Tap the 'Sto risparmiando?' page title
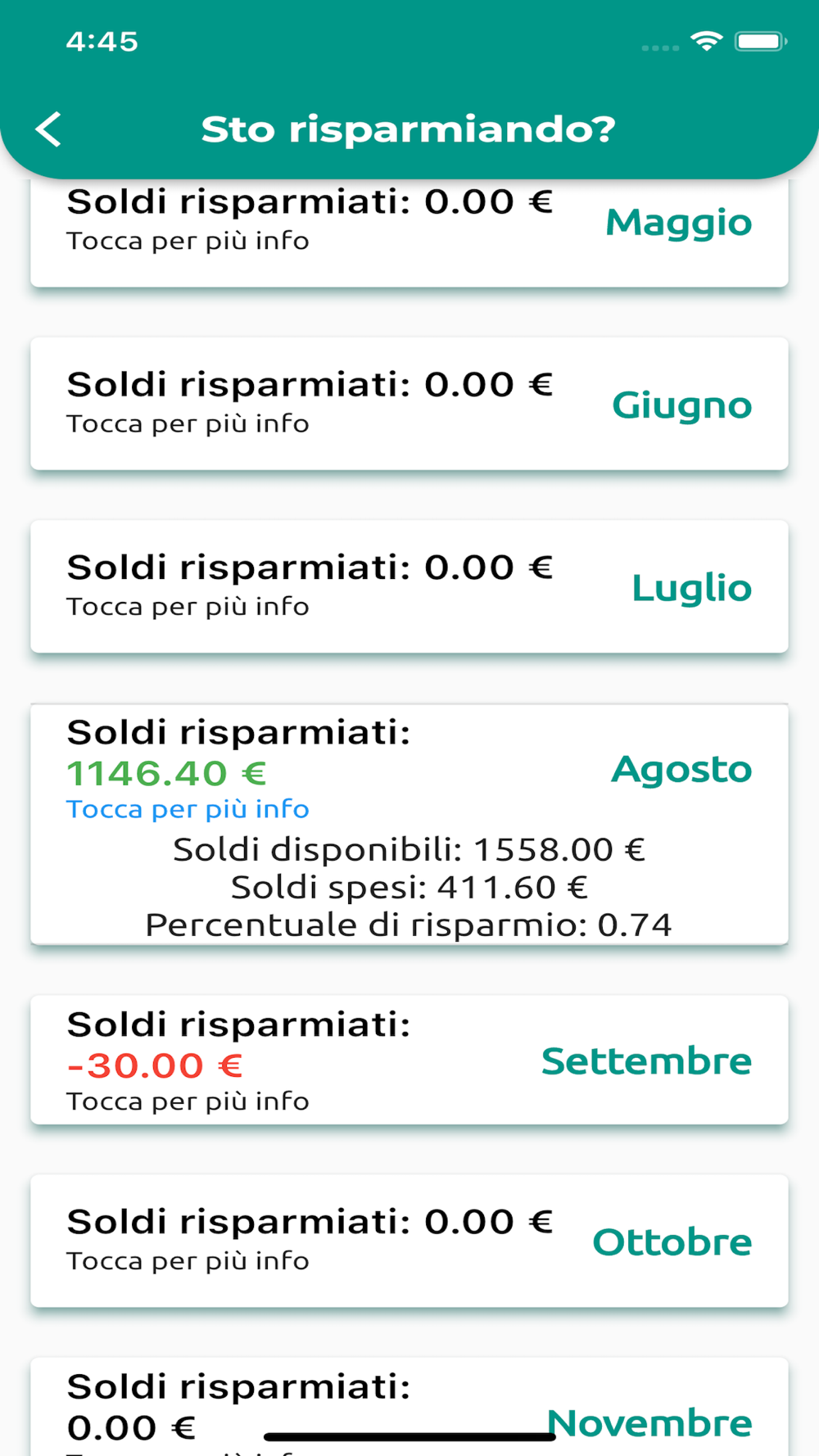This screenshot has width=819, height=1456. (x=409, y=129)
